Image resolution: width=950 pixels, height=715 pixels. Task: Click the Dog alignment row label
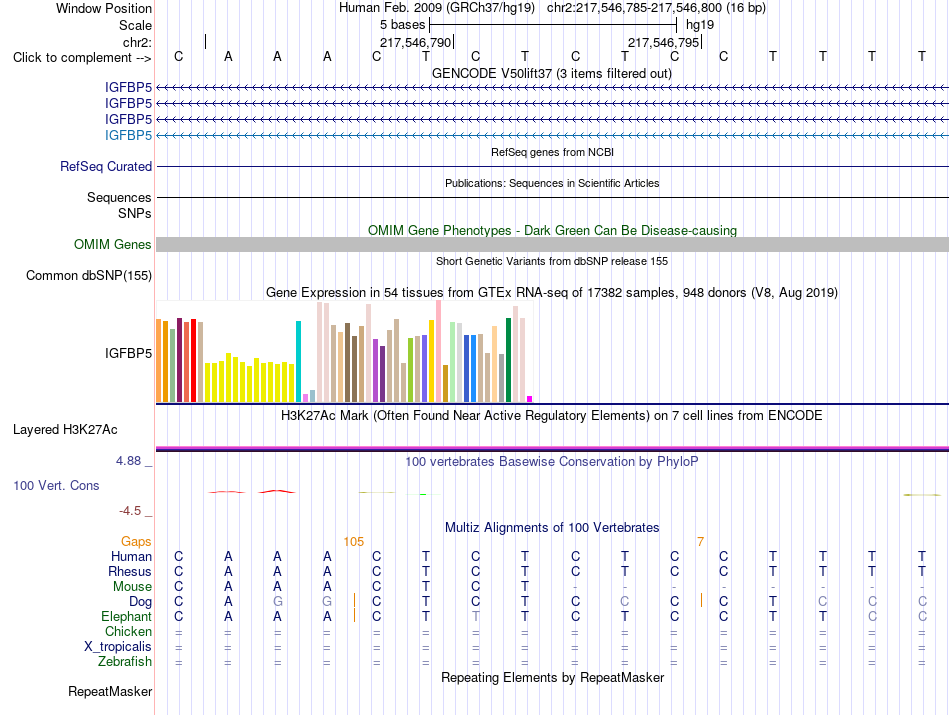pyautogui.click(x=141, y=602)
